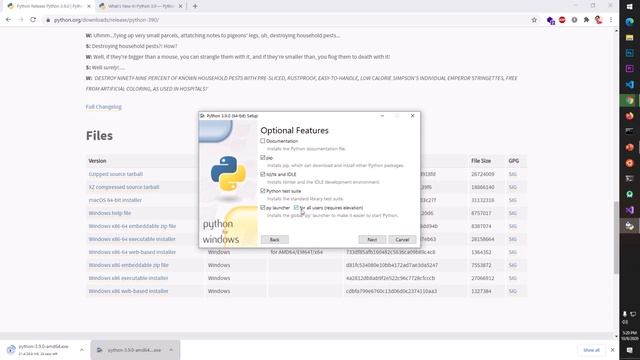Open Windows x86-64 executable installer link
640x360 pixels.
(132, 239)
